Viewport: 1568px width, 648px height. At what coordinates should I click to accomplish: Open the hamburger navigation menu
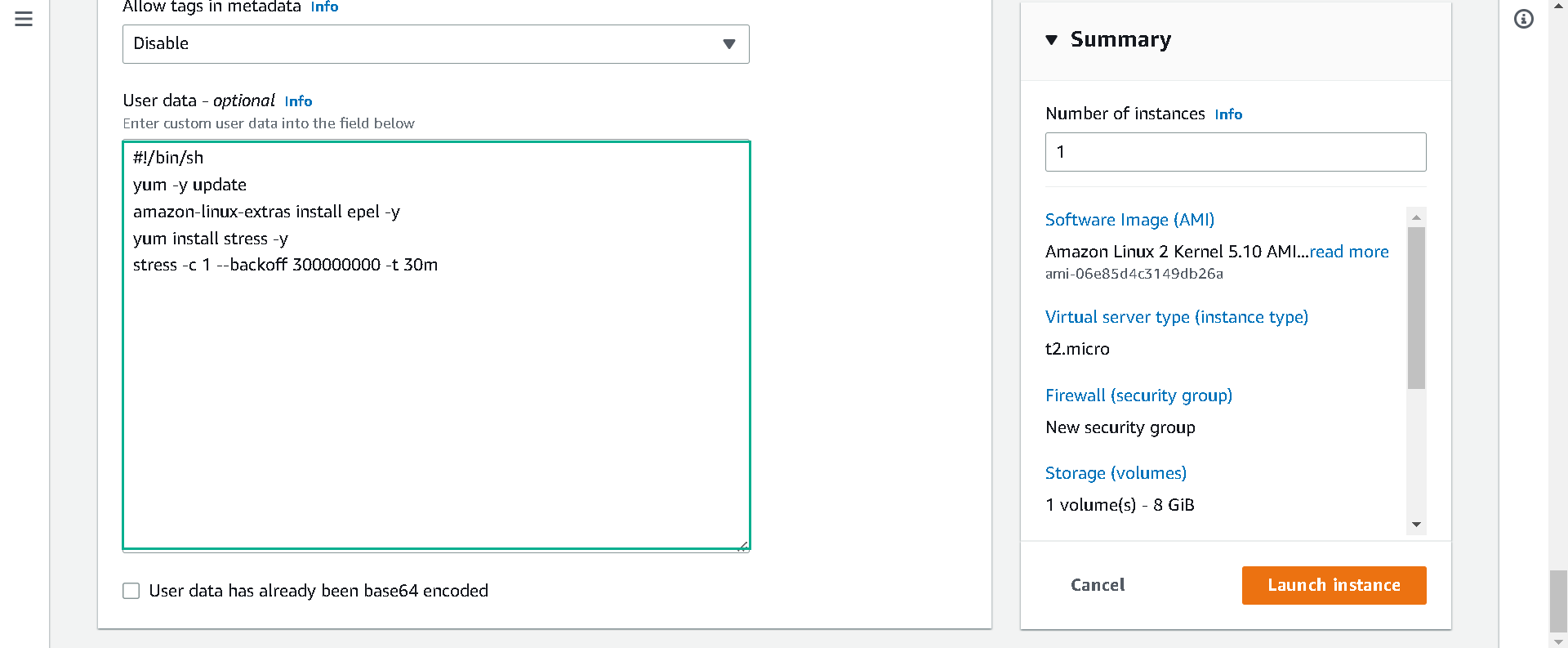(24, 19)
